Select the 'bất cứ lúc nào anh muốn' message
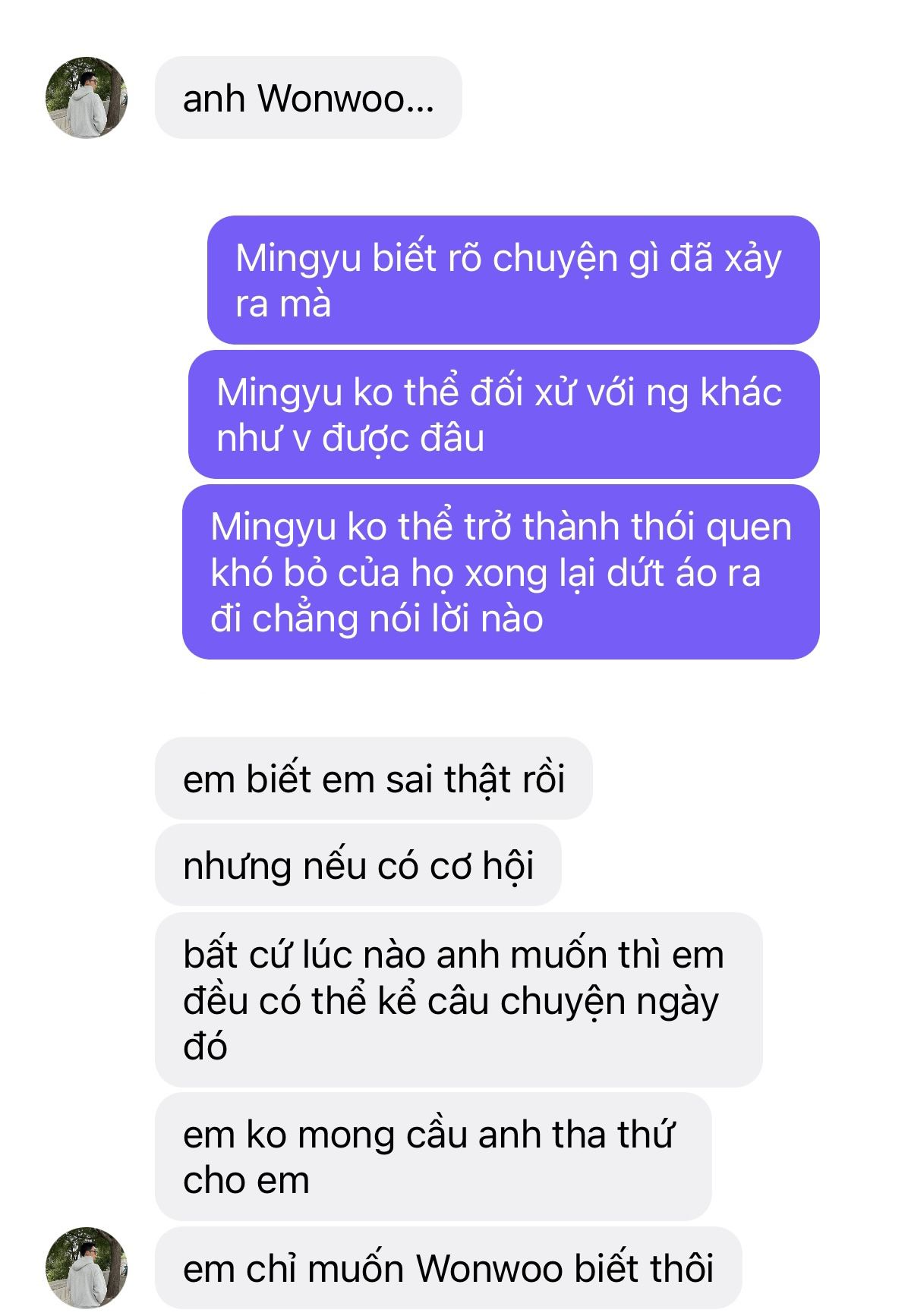Viewport: 908px width, 1316px height. [459, 1000]
